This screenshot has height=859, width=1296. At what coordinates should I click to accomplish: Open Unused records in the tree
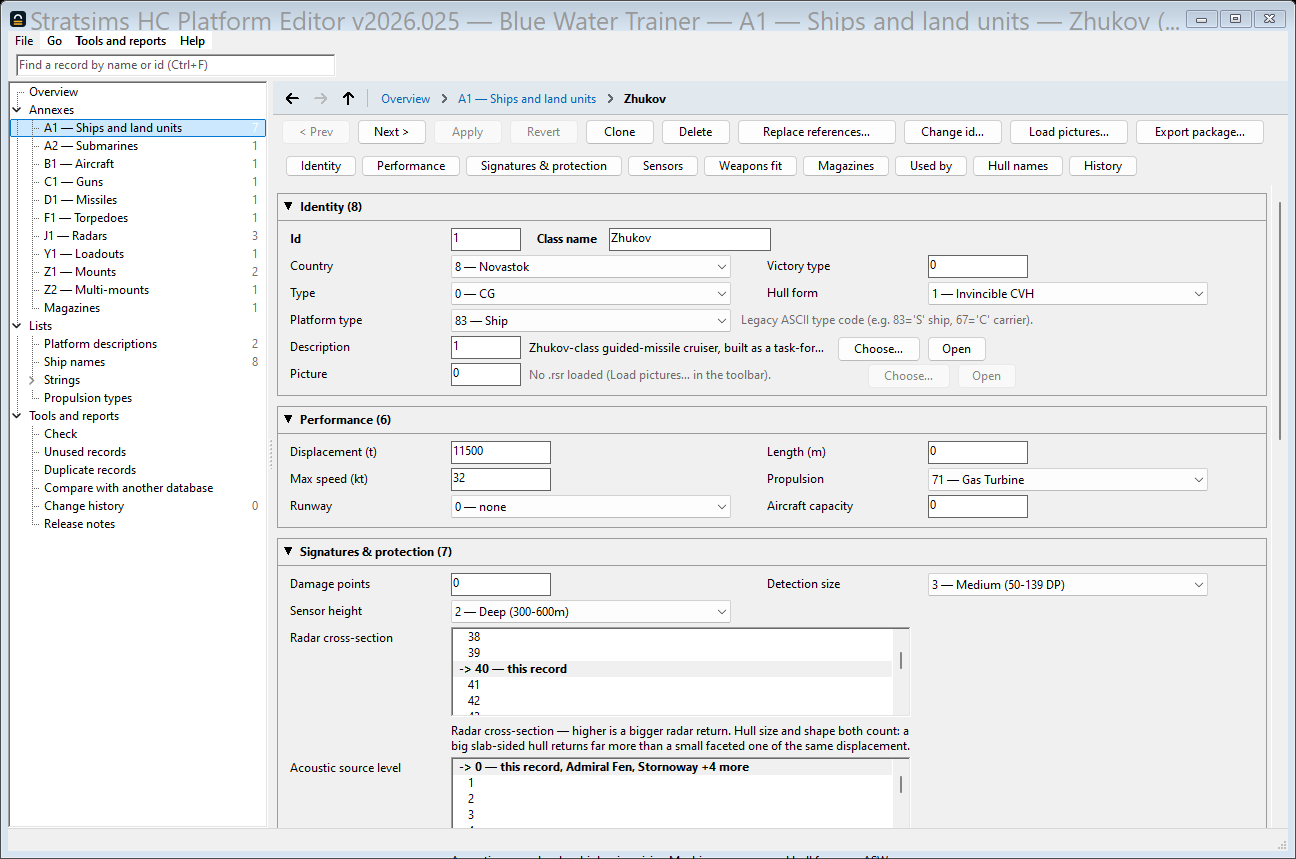point(85,452)
